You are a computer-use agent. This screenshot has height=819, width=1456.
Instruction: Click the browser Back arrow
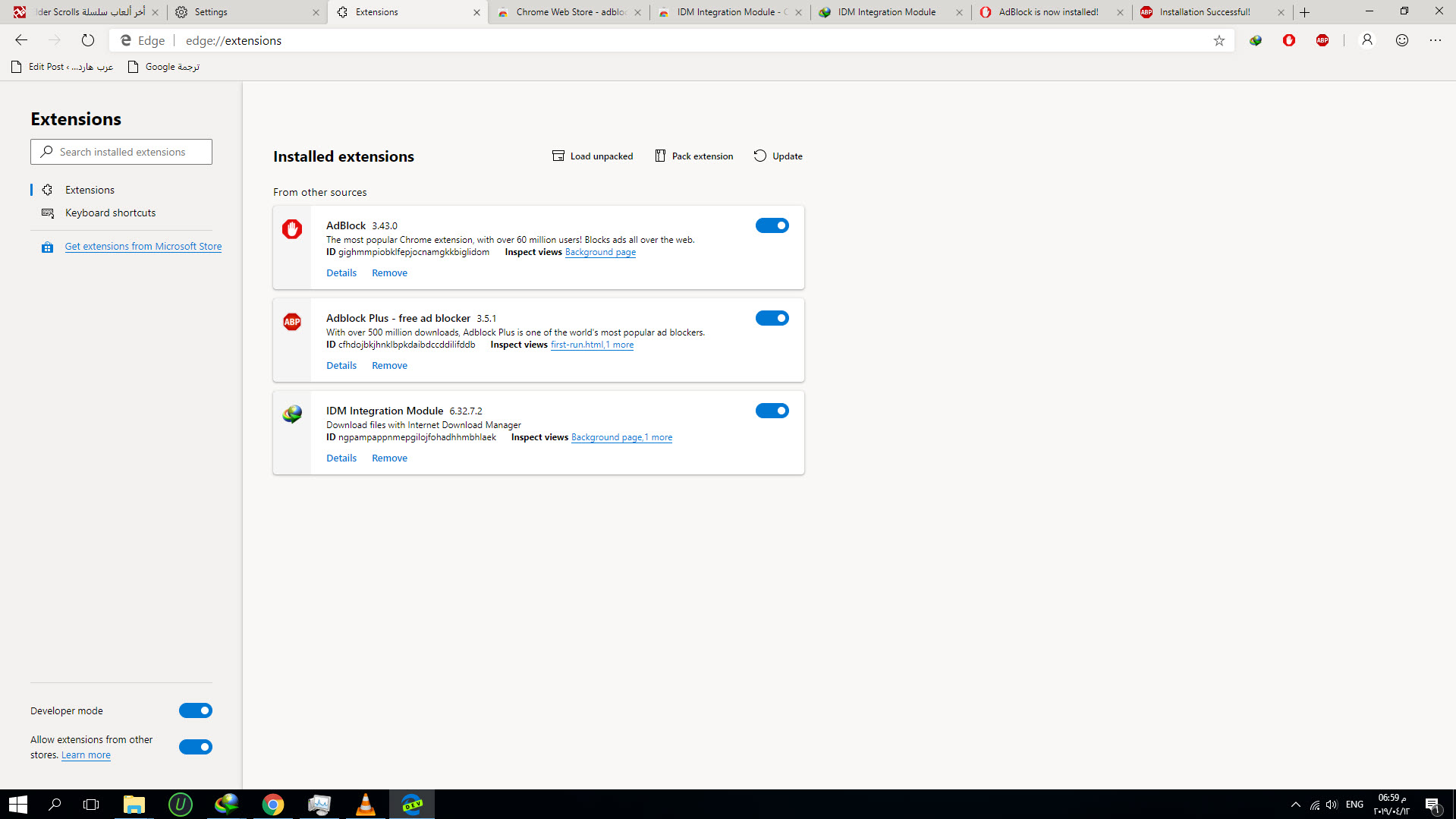coord(21,40)
